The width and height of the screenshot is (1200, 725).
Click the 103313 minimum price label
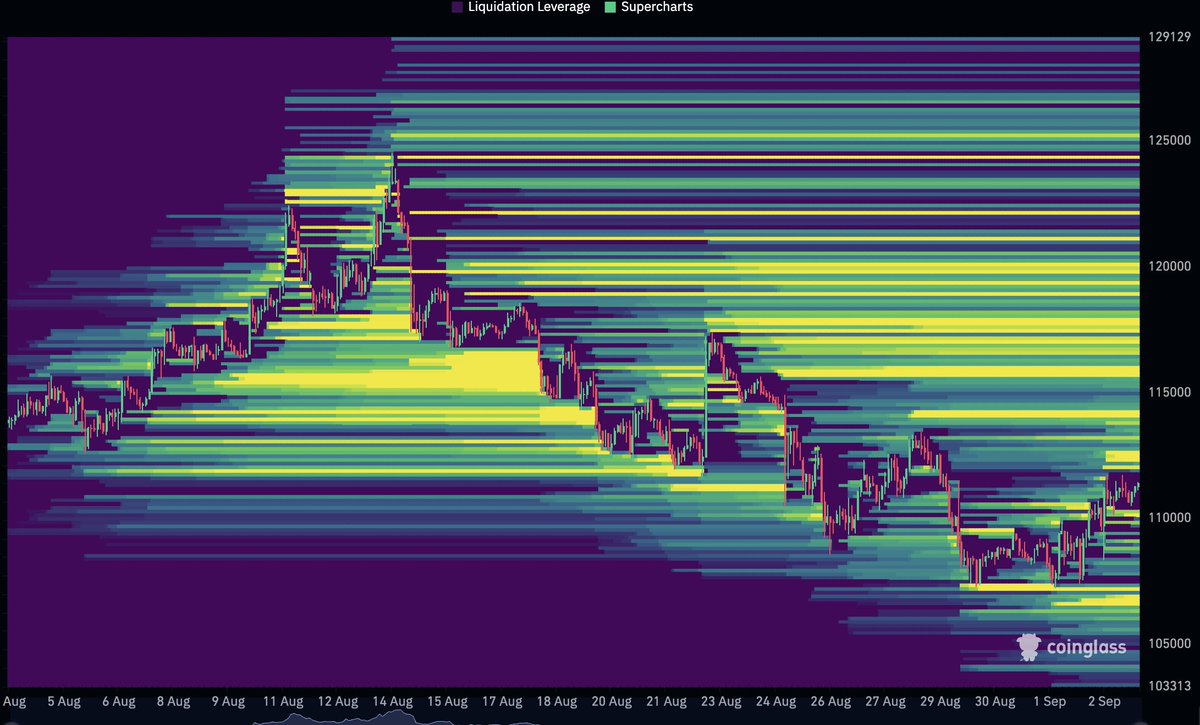1169,685
